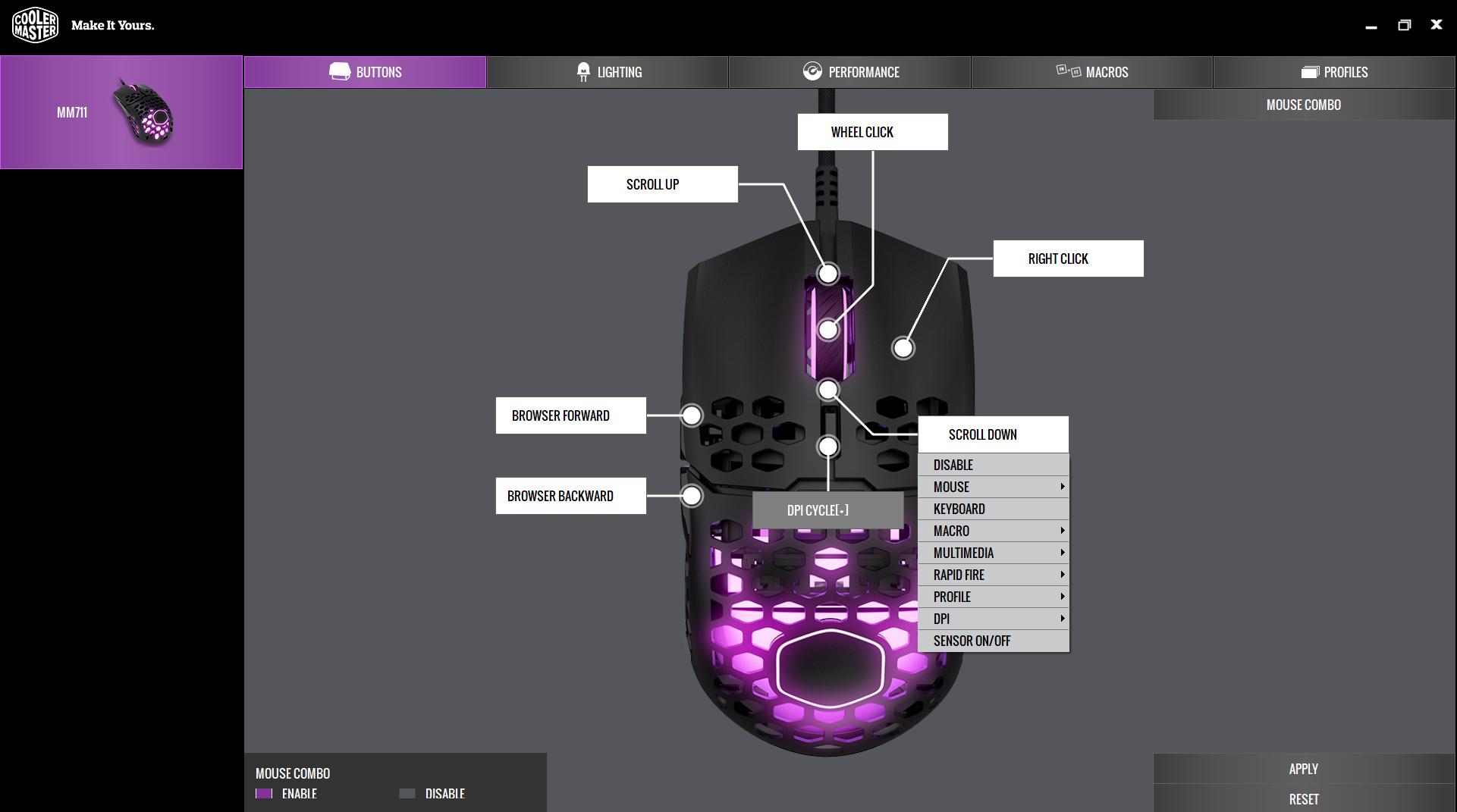Expand the Macro submenu arrow
The height and width of the screenshot is (812, 1457).
point(1063,531)
